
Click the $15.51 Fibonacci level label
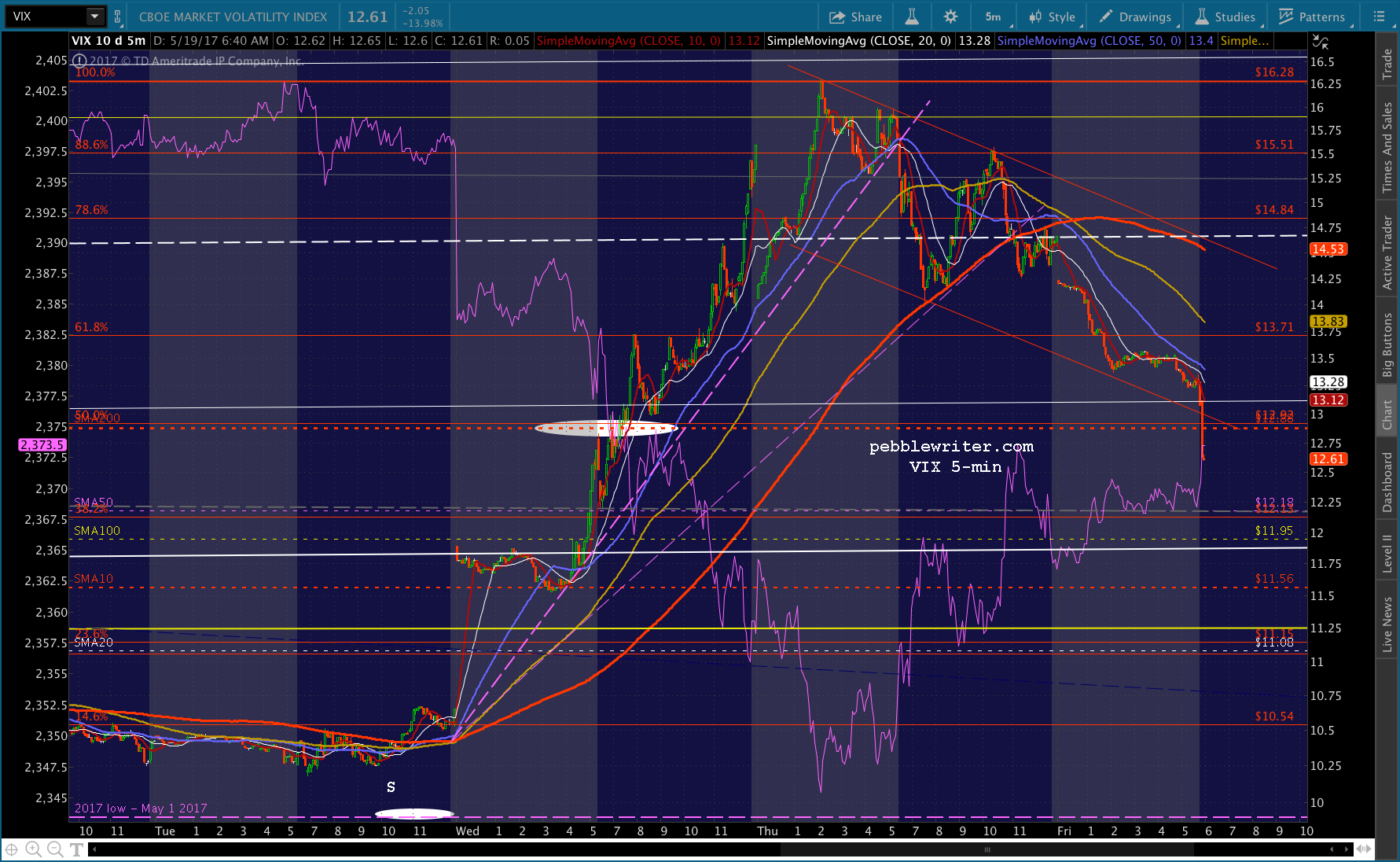coord(1274,145)
